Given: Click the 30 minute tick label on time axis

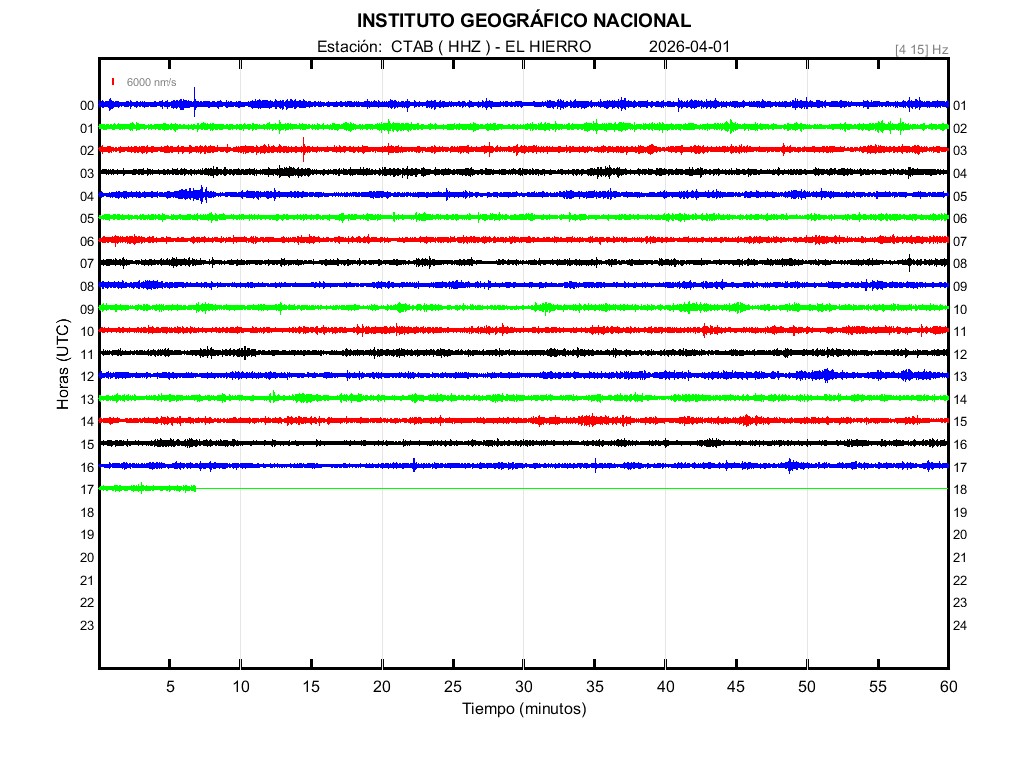Looking at the screenshot, I should pyautogui.click(x=523, y=686).
